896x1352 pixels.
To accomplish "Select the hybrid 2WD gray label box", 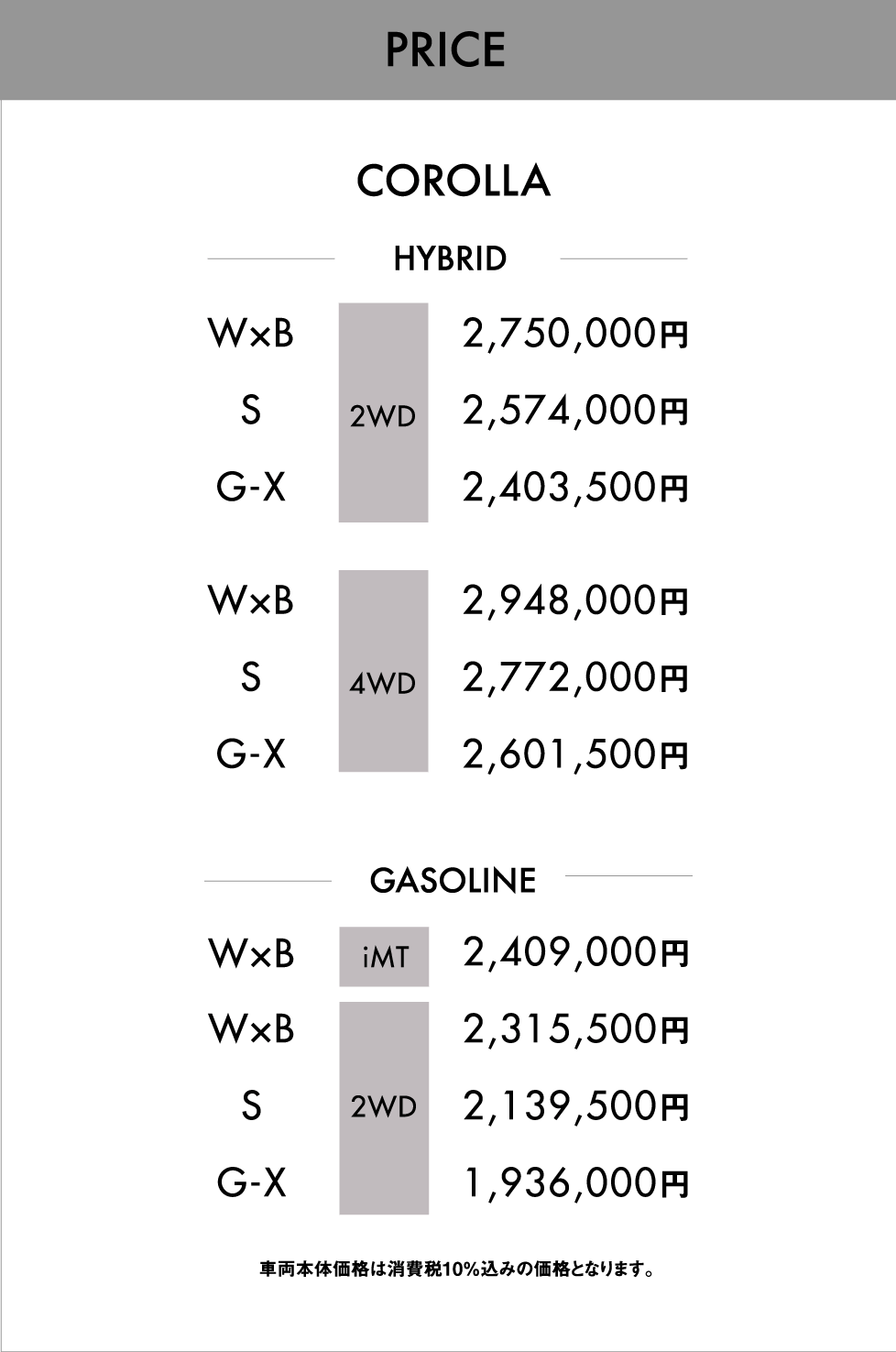I will click(x=383, y=412).
